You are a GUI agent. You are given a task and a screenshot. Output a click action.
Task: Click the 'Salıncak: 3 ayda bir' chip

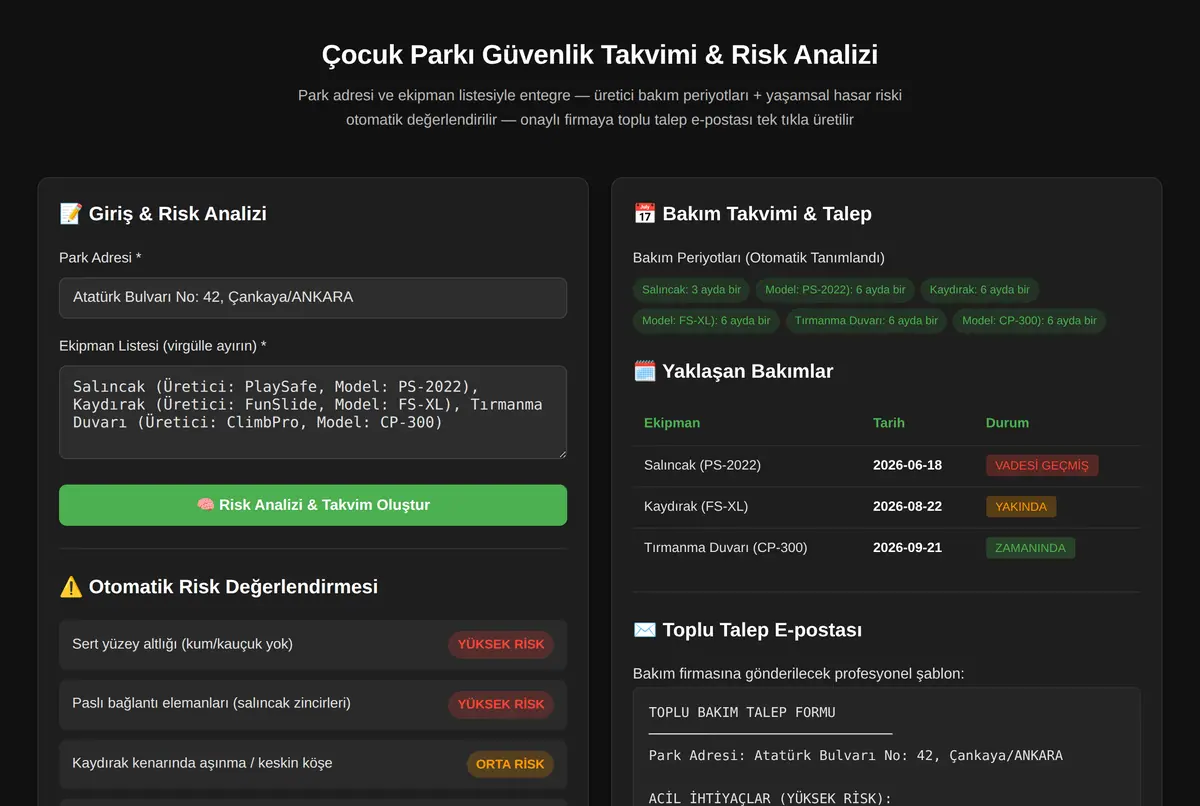point(691,290)
